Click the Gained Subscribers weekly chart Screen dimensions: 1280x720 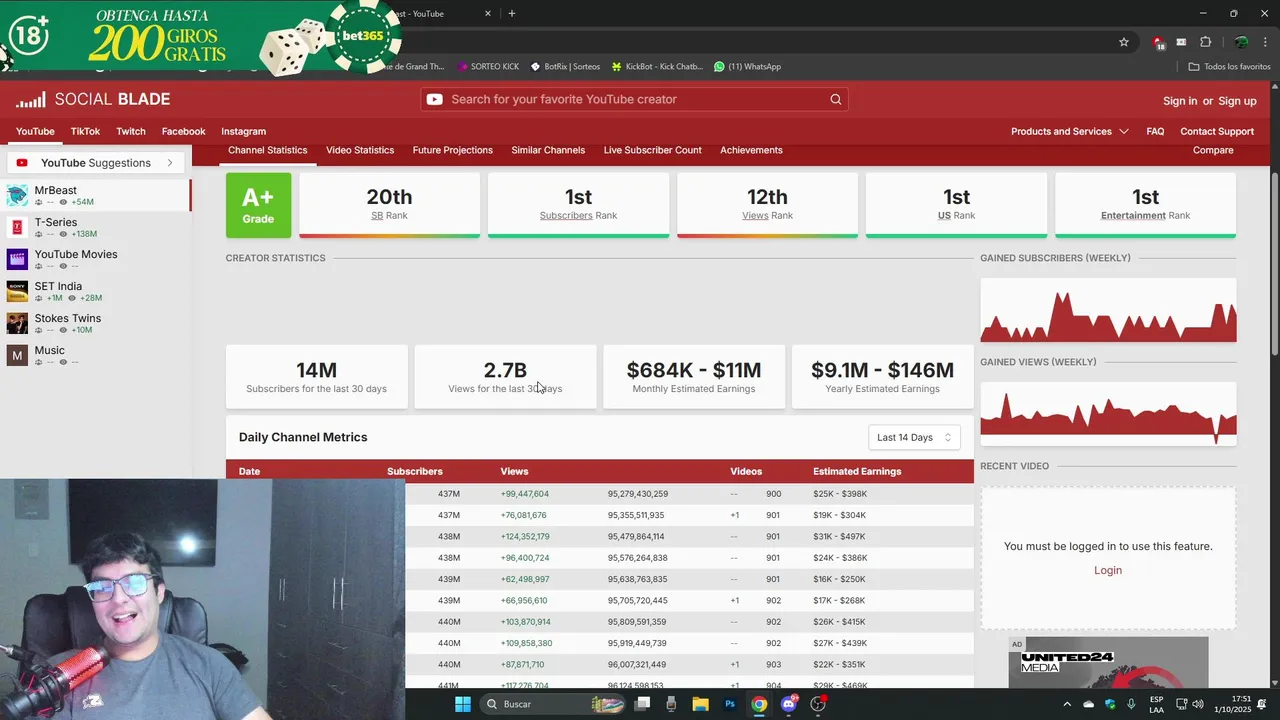1108,310
